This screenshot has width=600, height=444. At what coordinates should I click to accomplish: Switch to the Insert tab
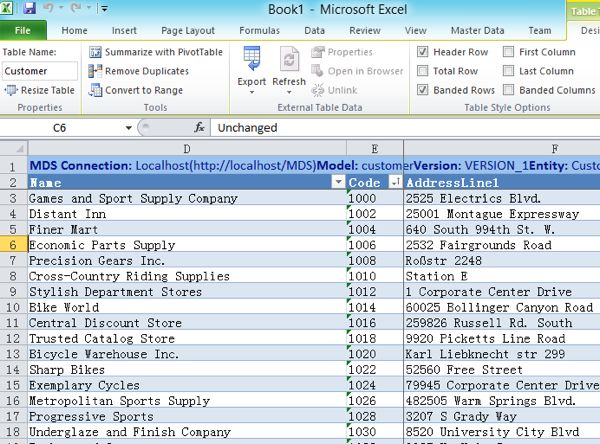click(124, 31)
